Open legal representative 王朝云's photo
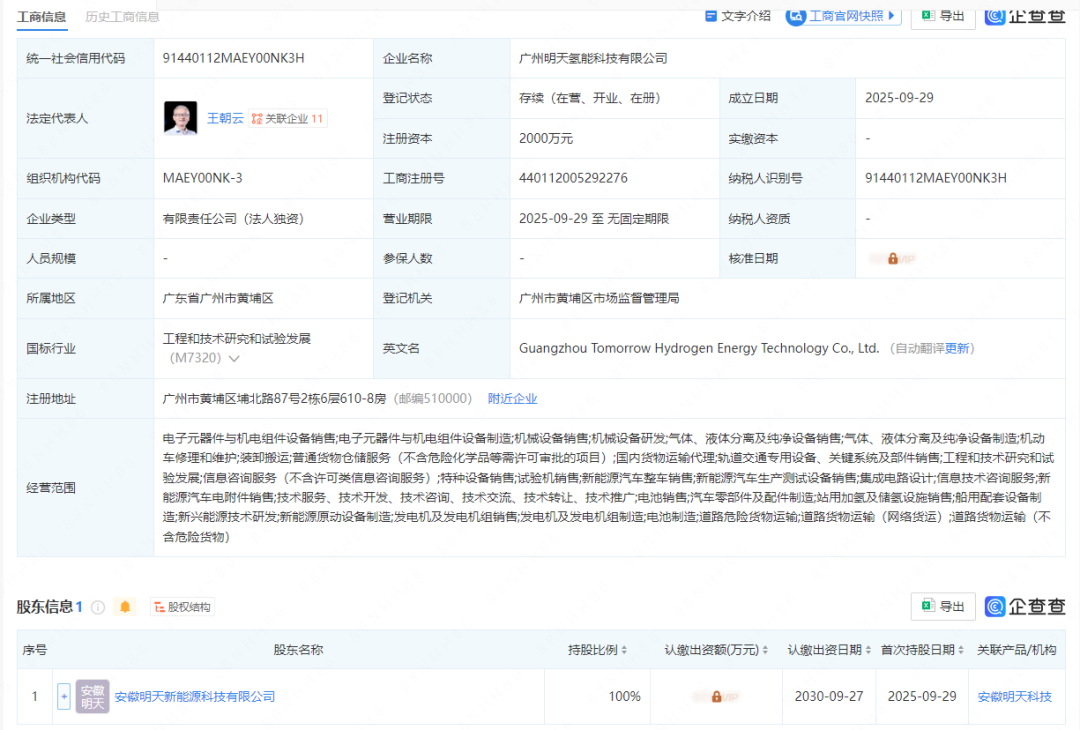Viewport: 1080px width, 730px height. click(180, 118)
